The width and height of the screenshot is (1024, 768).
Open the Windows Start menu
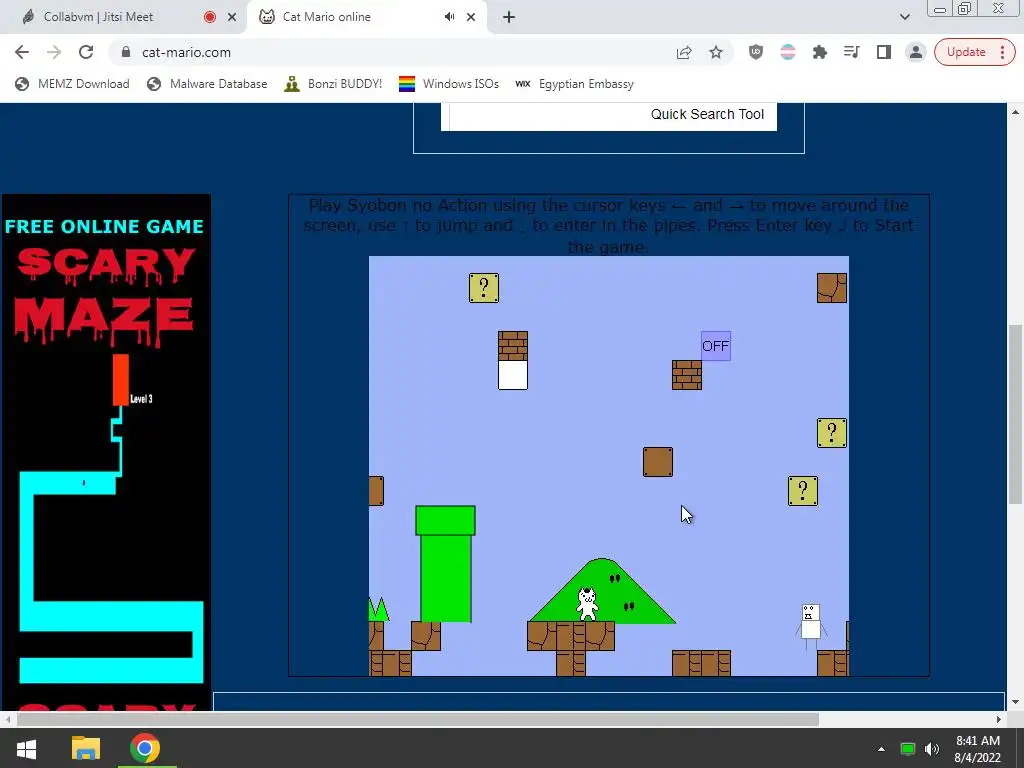[26, 748]
